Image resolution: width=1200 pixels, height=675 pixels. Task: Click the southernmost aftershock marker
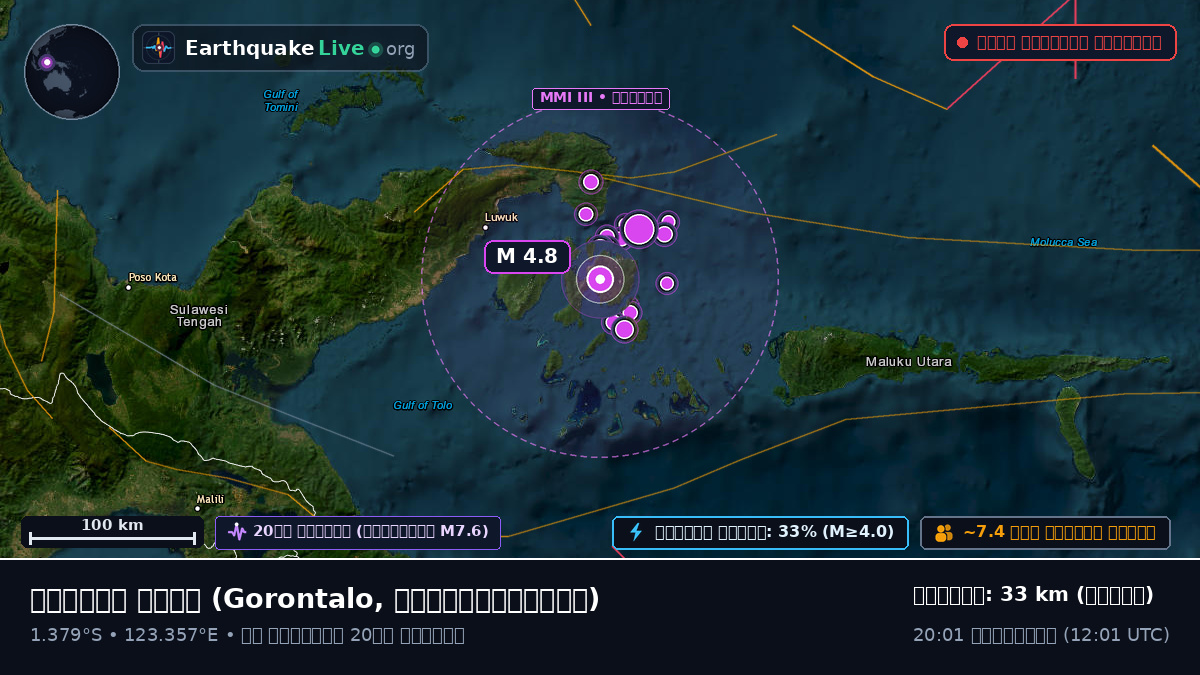pyautogui.click(x=624, y=329)
